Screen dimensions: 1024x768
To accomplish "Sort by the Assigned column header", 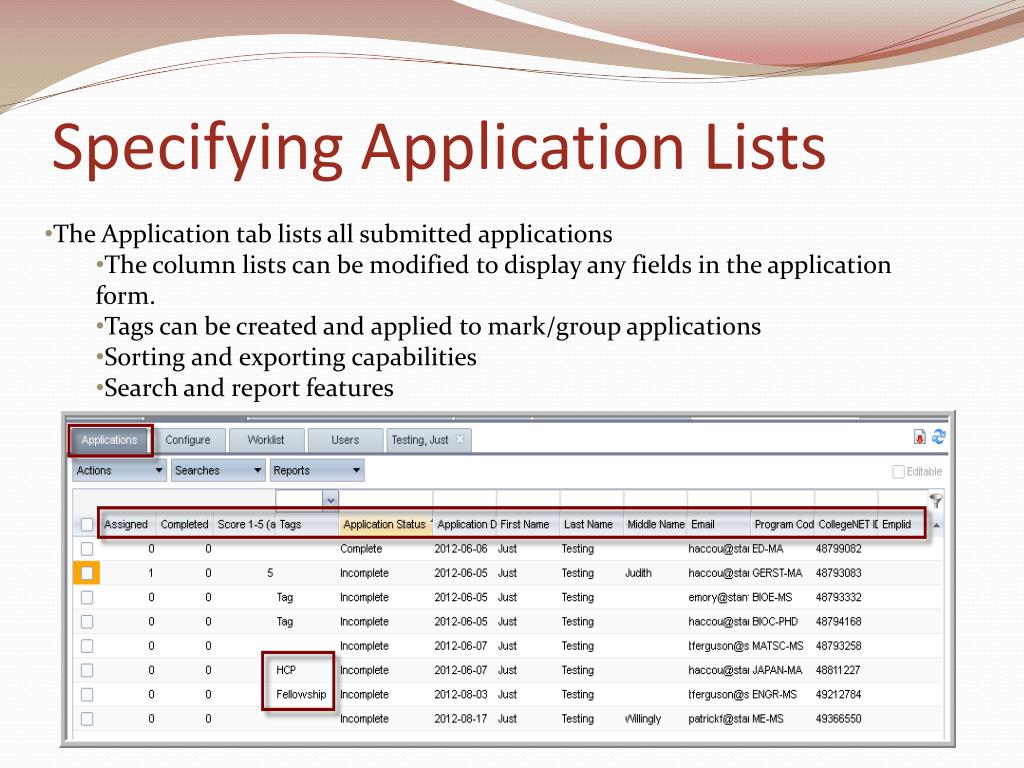I will pos(128,524).
